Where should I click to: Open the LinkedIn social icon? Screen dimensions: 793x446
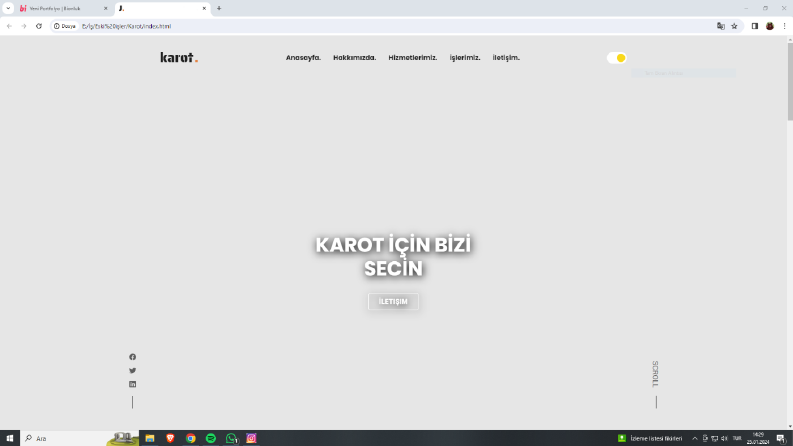pos(133,384)
